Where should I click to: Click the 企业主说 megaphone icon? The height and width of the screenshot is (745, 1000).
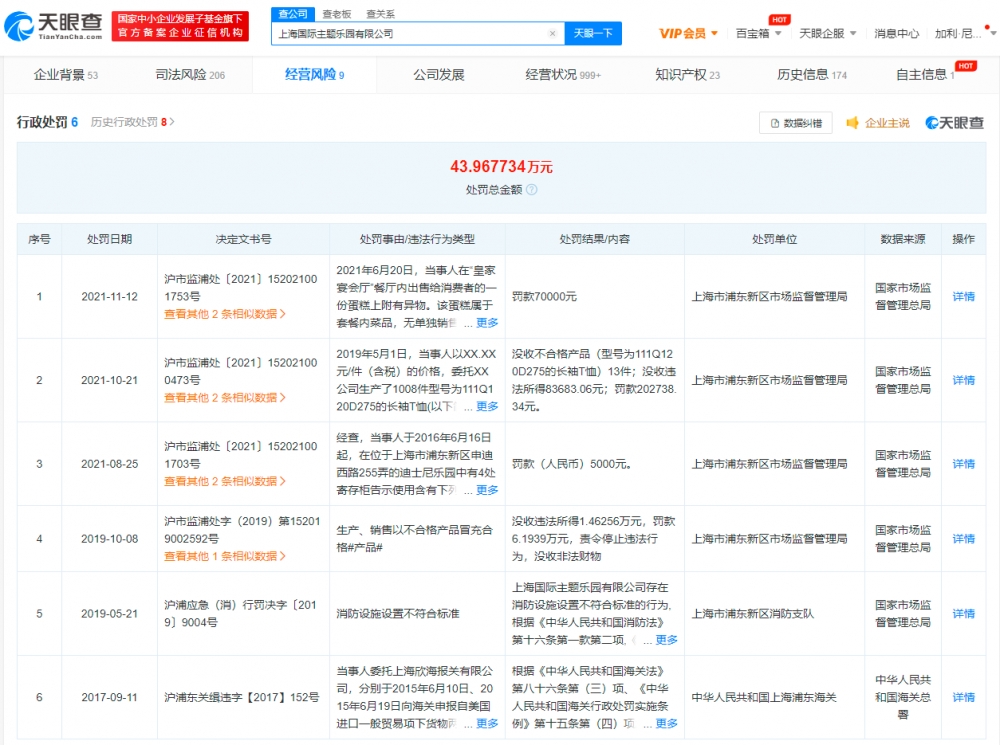coord(852,122)
